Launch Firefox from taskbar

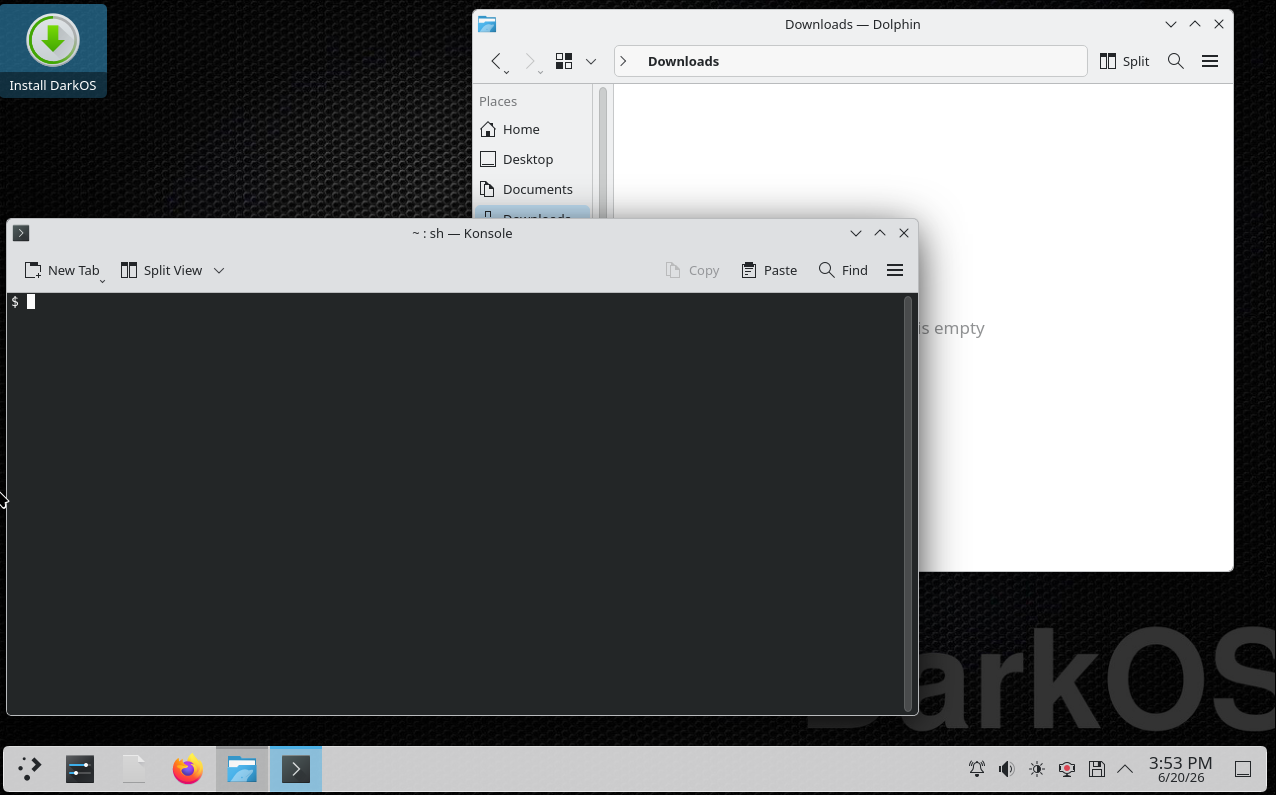pos(188,769)
